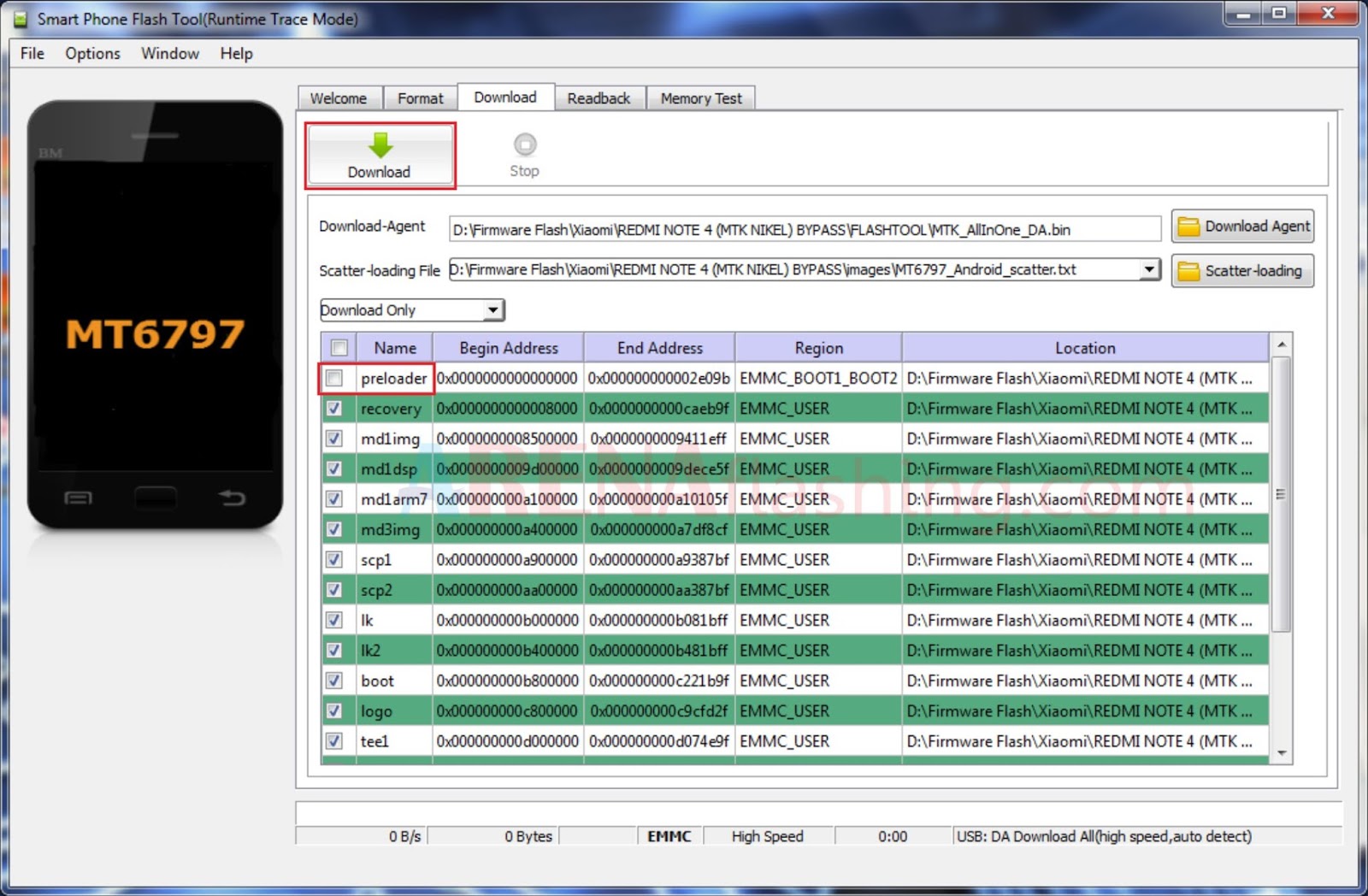
Task: Open the Options menu
Action: 92,53
